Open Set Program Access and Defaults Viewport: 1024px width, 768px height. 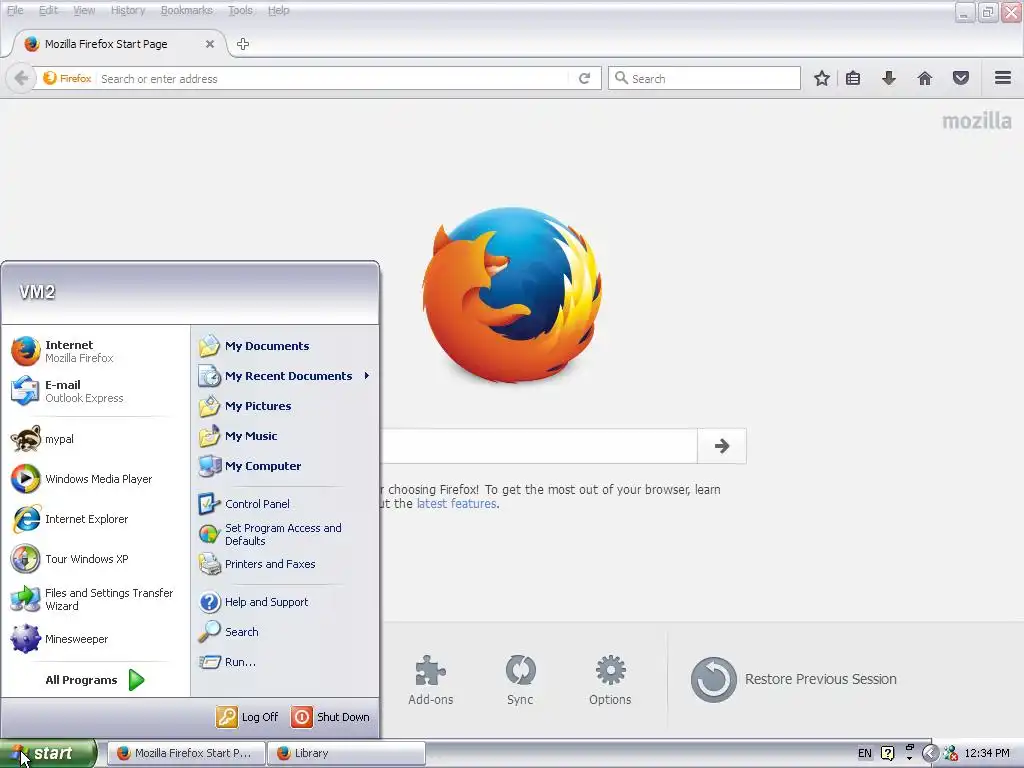(x=284, y=534)
